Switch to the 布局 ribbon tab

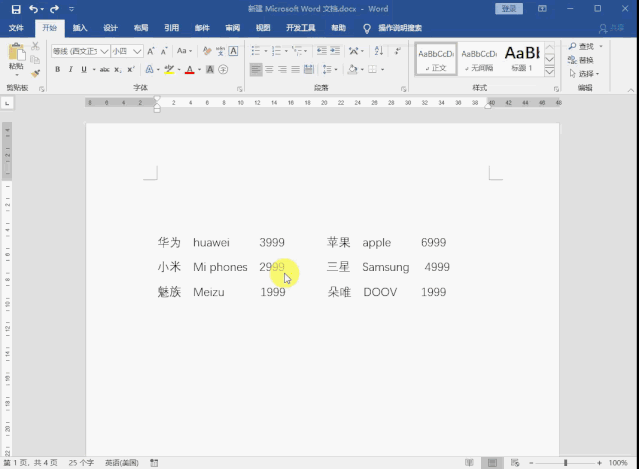(x=141, y=28)
